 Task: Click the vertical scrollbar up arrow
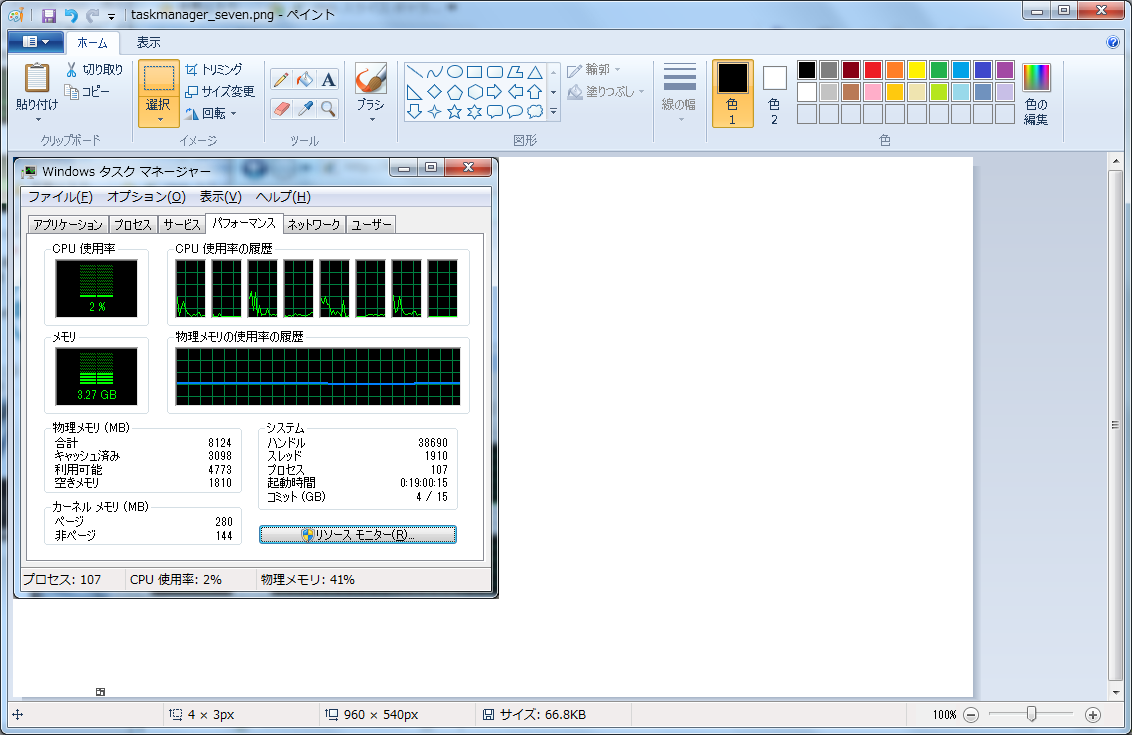tap(1116, 162)
